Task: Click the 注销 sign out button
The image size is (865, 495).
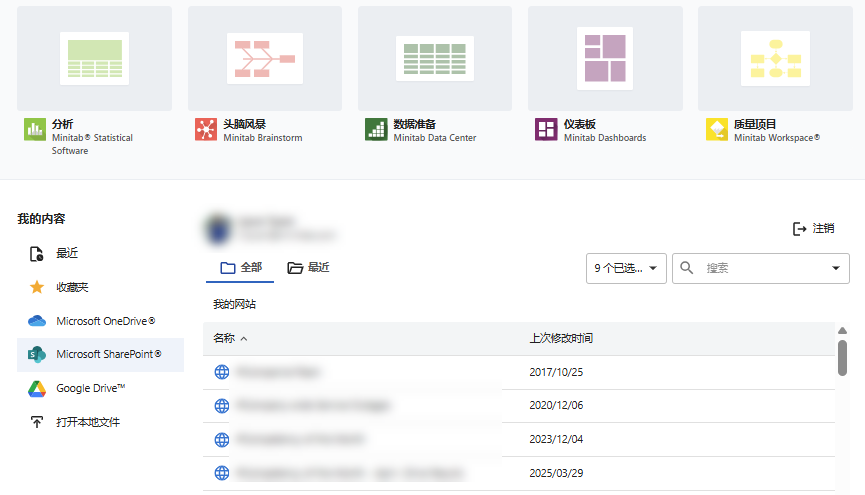Action: click(x=814, y=228)
